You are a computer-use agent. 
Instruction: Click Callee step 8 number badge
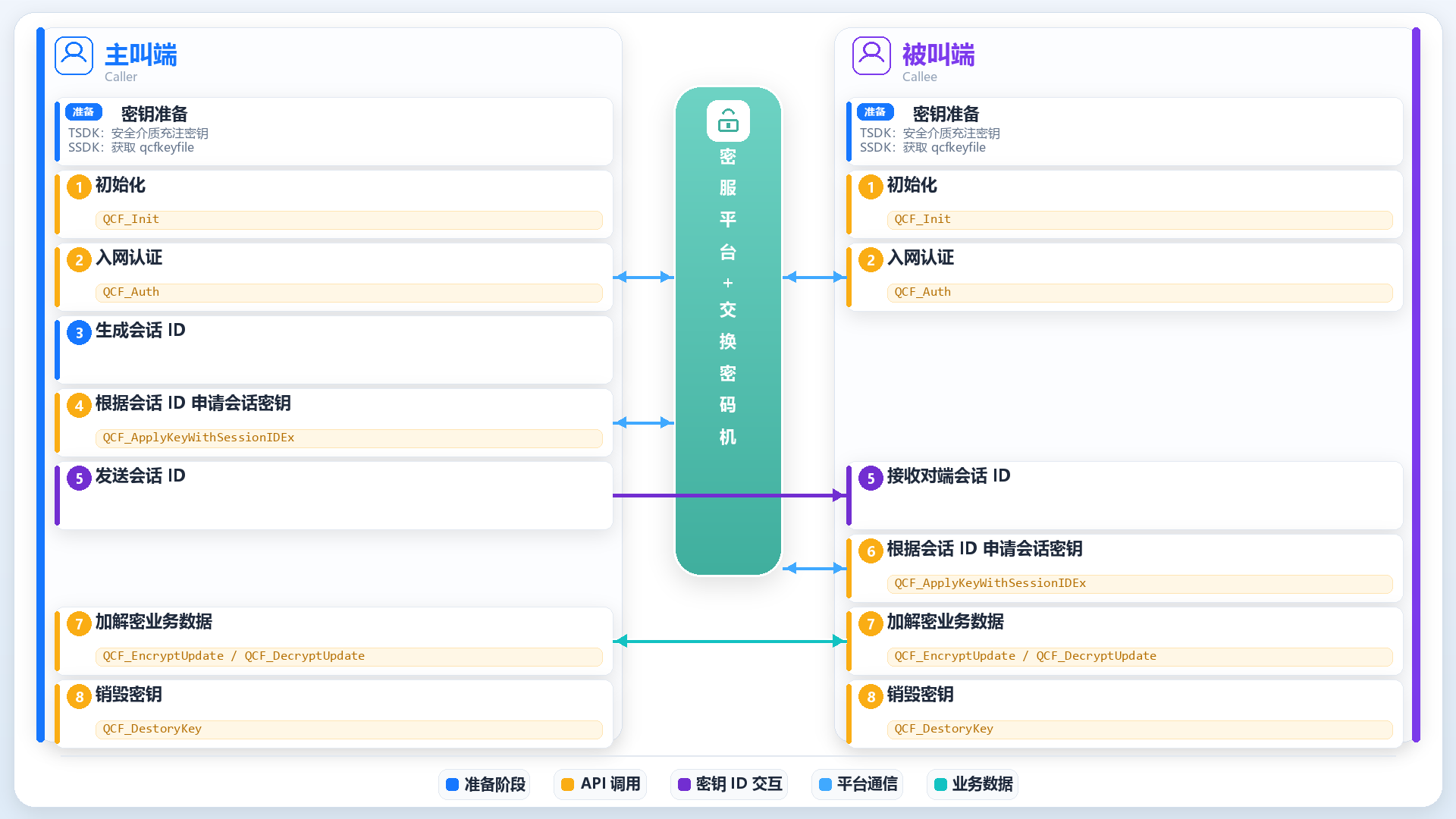coord(871,697)
